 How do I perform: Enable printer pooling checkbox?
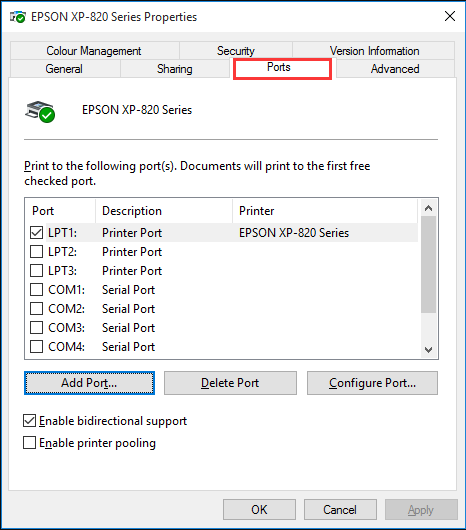(x=29, y=442)
